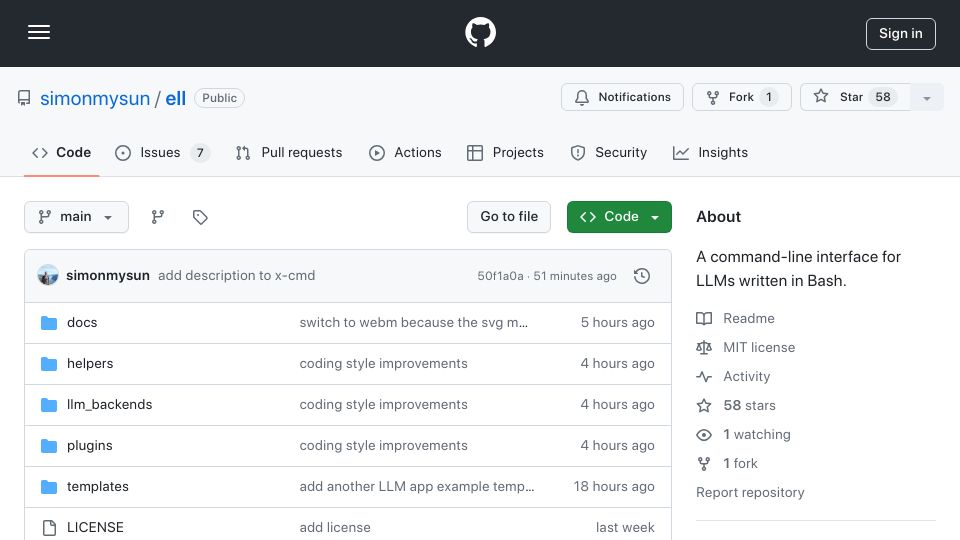Click the license scale icon

point(704,347)
